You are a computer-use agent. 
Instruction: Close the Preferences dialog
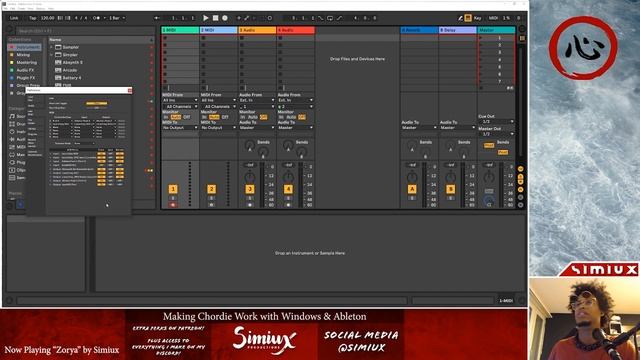click(x=130, y=90)
